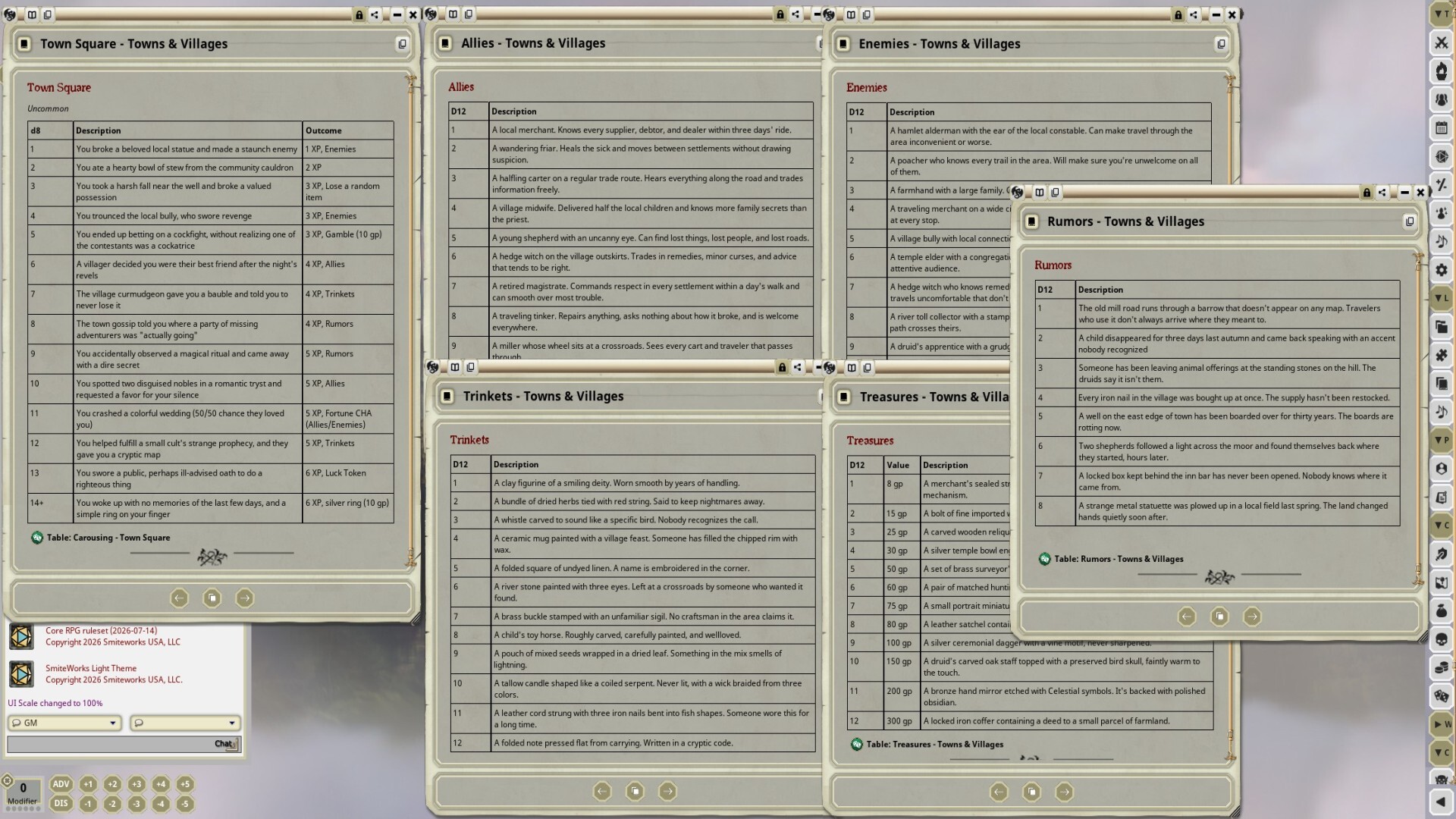This screenshot has width=1456, height=819.
Task: Open link Table: Carousing - Town Square
Action: pyautogui.click(x=108, y=538)
